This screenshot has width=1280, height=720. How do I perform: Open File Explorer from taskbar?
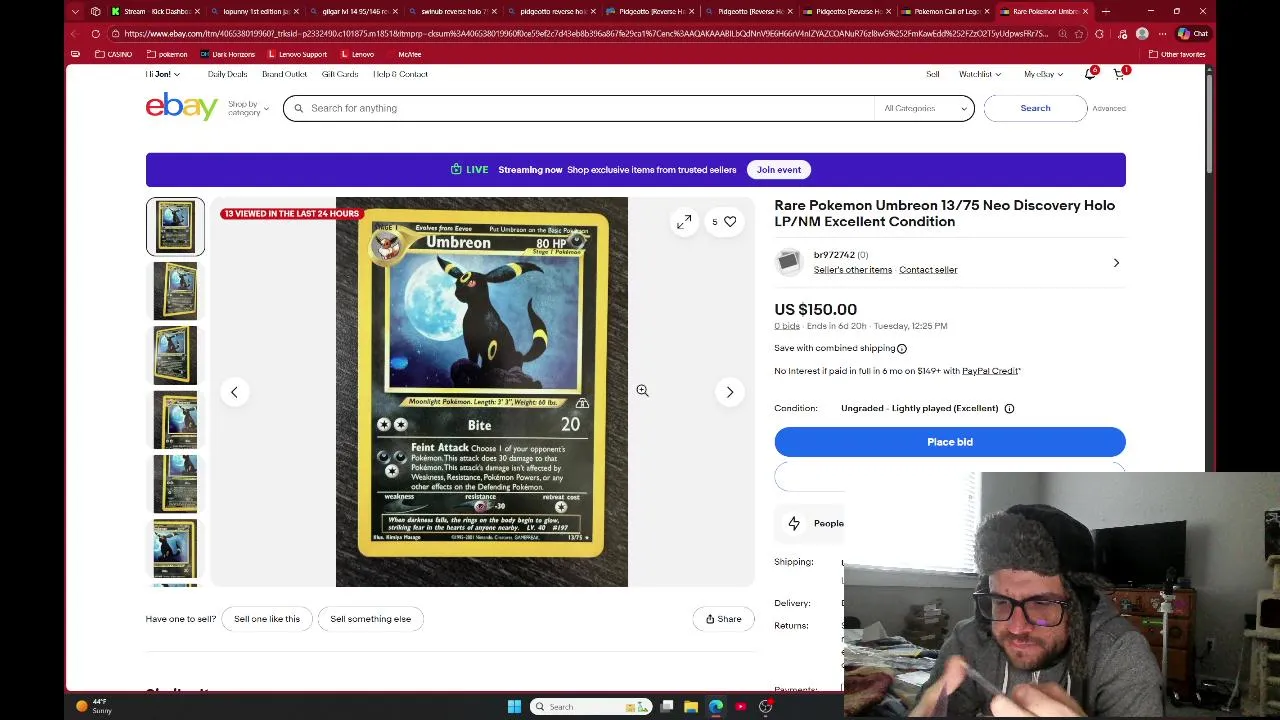[691, 707]
